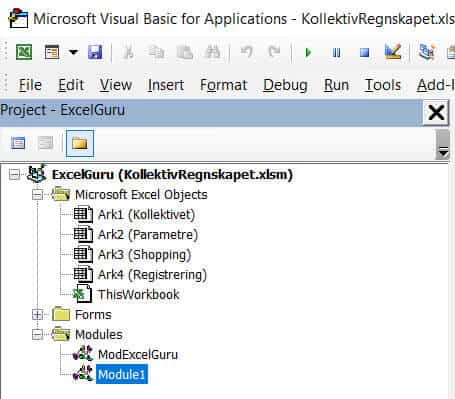455x399 pixels.
Task: Open the Debug menu
Action: 285,85
